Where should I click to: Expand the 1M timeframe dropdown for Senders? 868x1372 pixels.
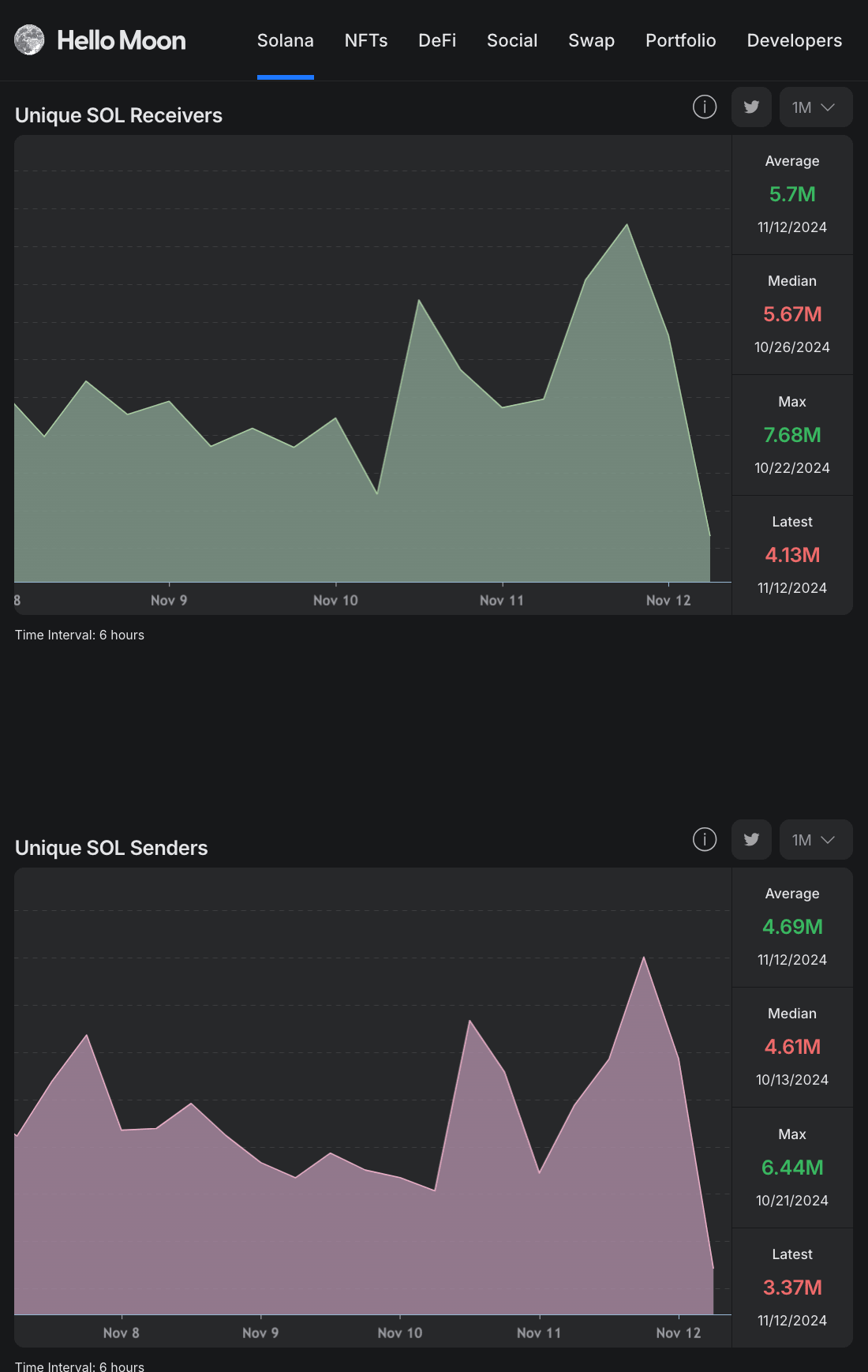[815, 840]
